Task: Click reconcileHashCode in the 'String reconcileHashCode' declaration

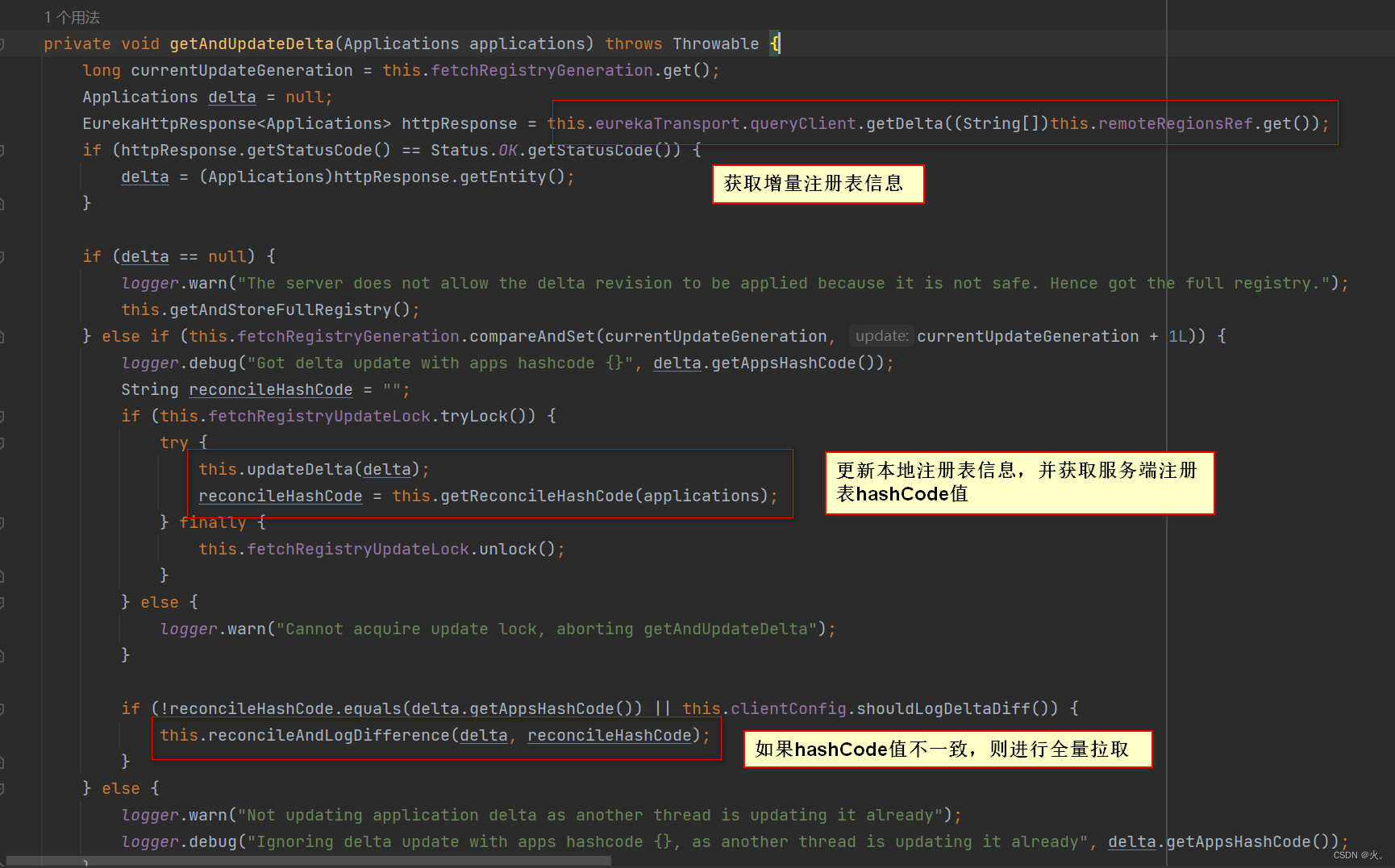Action: (x=271, y=389)
